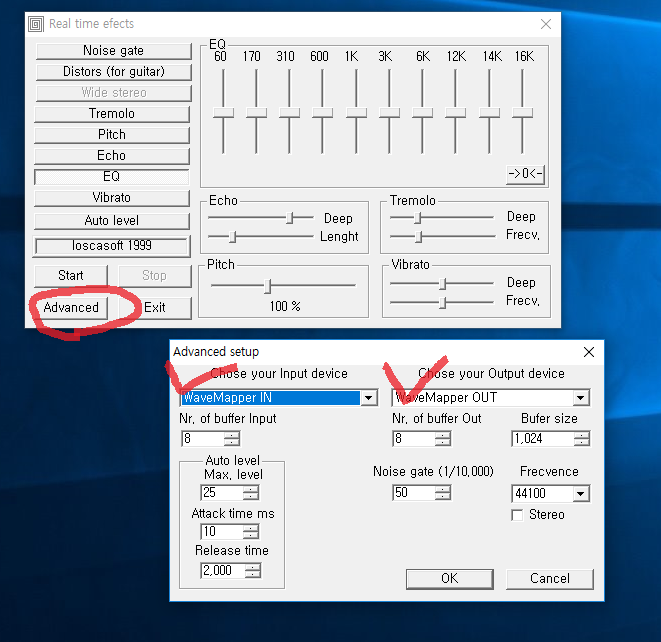661x642 pixels.
Task: Cancel the Advanced setup dialog
Action: coord(549,578)
